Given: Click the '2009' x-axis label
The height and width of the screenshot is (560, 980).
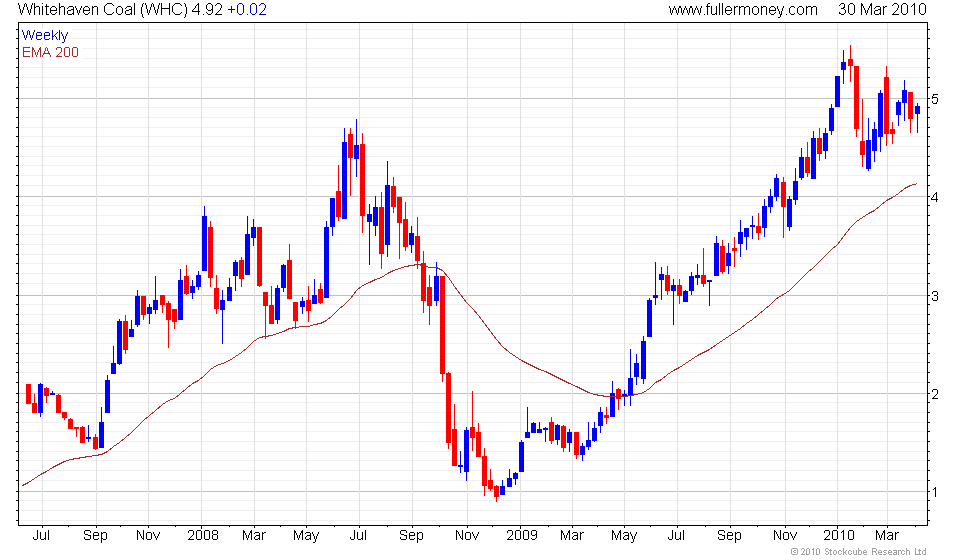Looking at the screenshot, I should pos(522,536).
